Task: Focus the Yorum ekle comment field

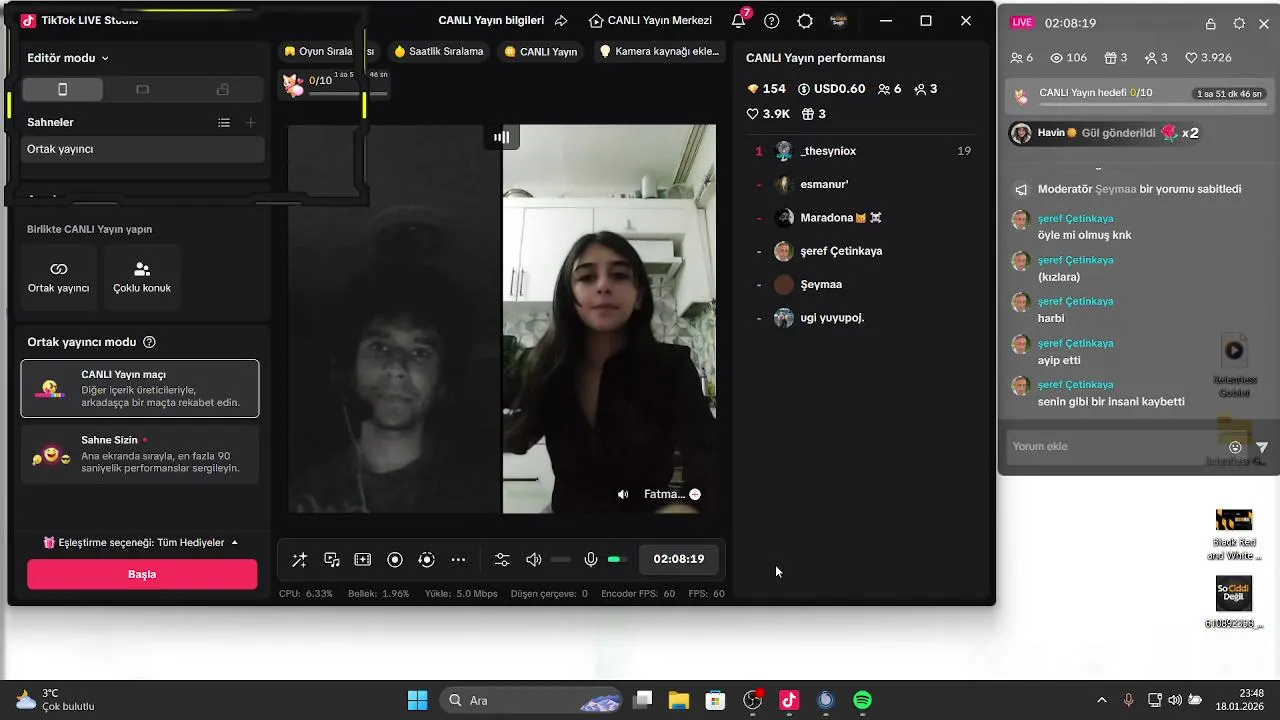Action: 1115,446
